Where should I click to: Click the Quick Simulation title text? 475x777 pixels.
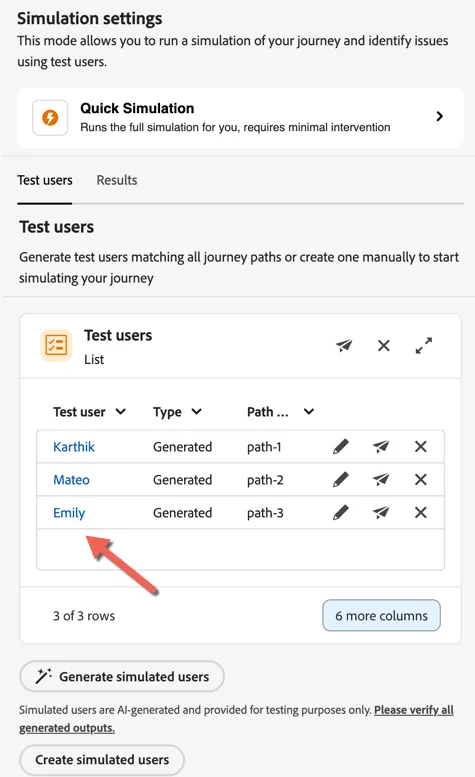[137, 108]
